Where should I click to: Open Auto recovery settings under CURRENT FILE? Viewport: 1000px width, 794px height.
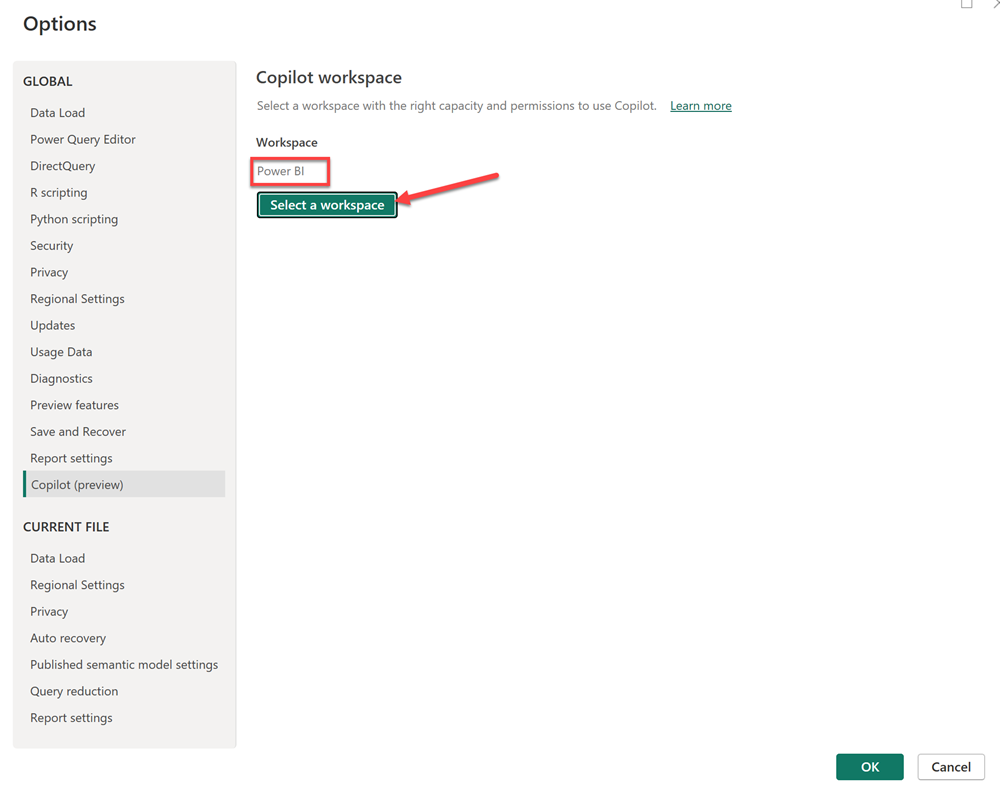[68, 637]
